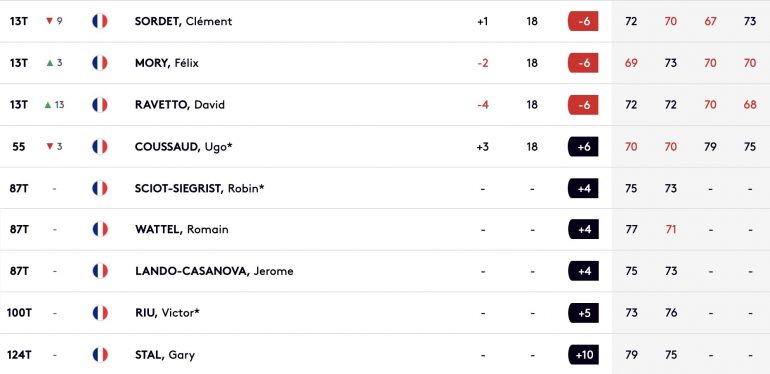Click the flag icon next to STAL, Gary
This screenshot has width=770, height=374.
pyautogui.click(x=100, y=354)
